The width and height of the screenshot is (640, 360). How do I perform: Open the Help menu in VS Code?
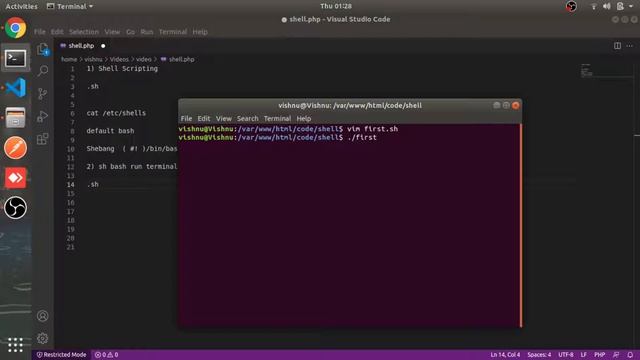click(x=200, y=32)
